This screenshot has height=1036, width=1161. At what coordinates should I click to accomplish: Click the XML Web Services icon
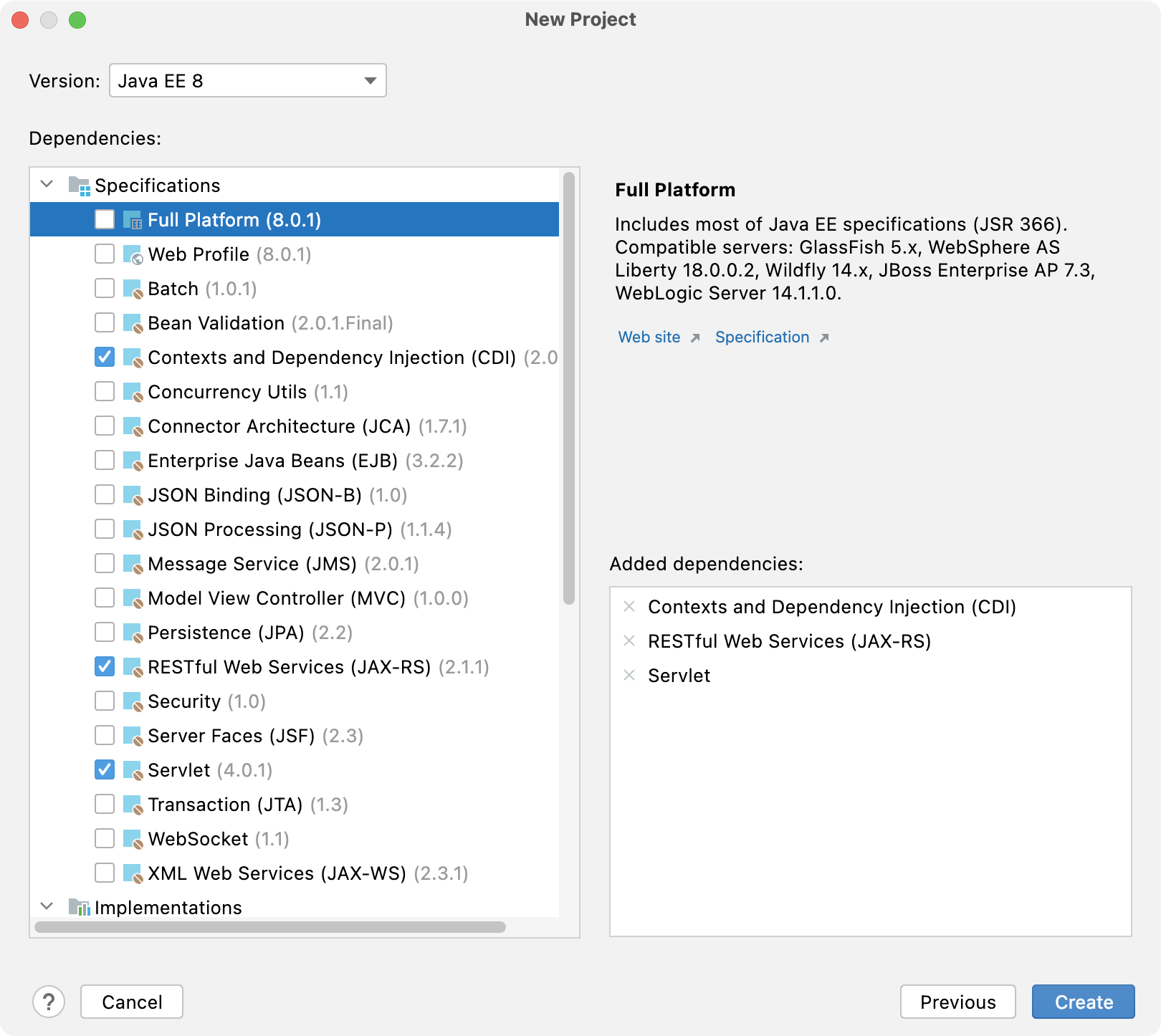pyautogui.click(x=133, y=873)
